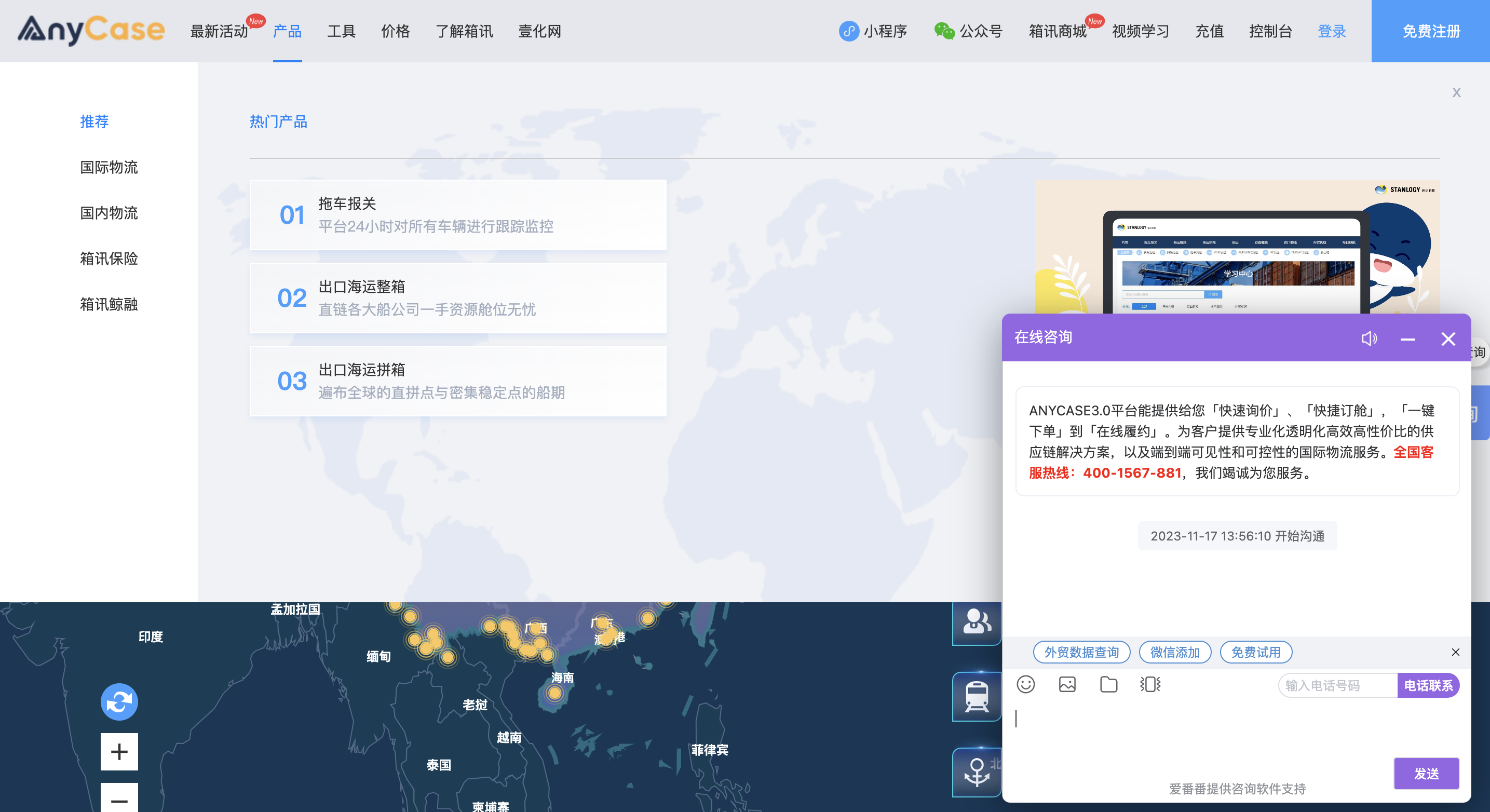Click the 泰国 label on the map
The width and height of the screenshot is (1490, 812).
pos(439,765)
